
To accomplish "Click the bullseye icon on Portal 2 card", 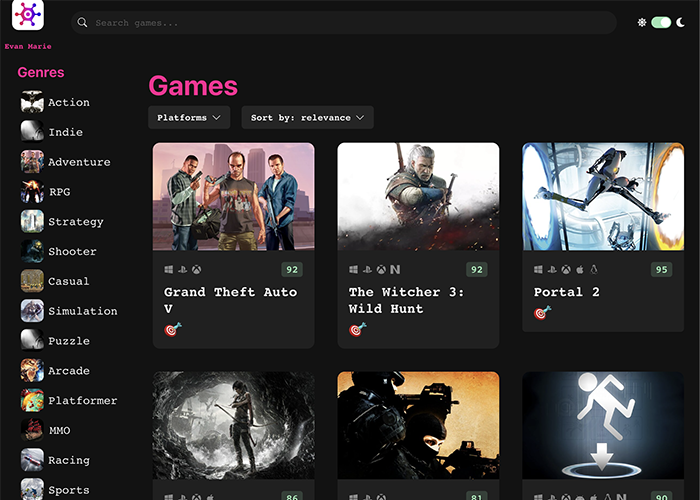I will [x=542, y=312].
